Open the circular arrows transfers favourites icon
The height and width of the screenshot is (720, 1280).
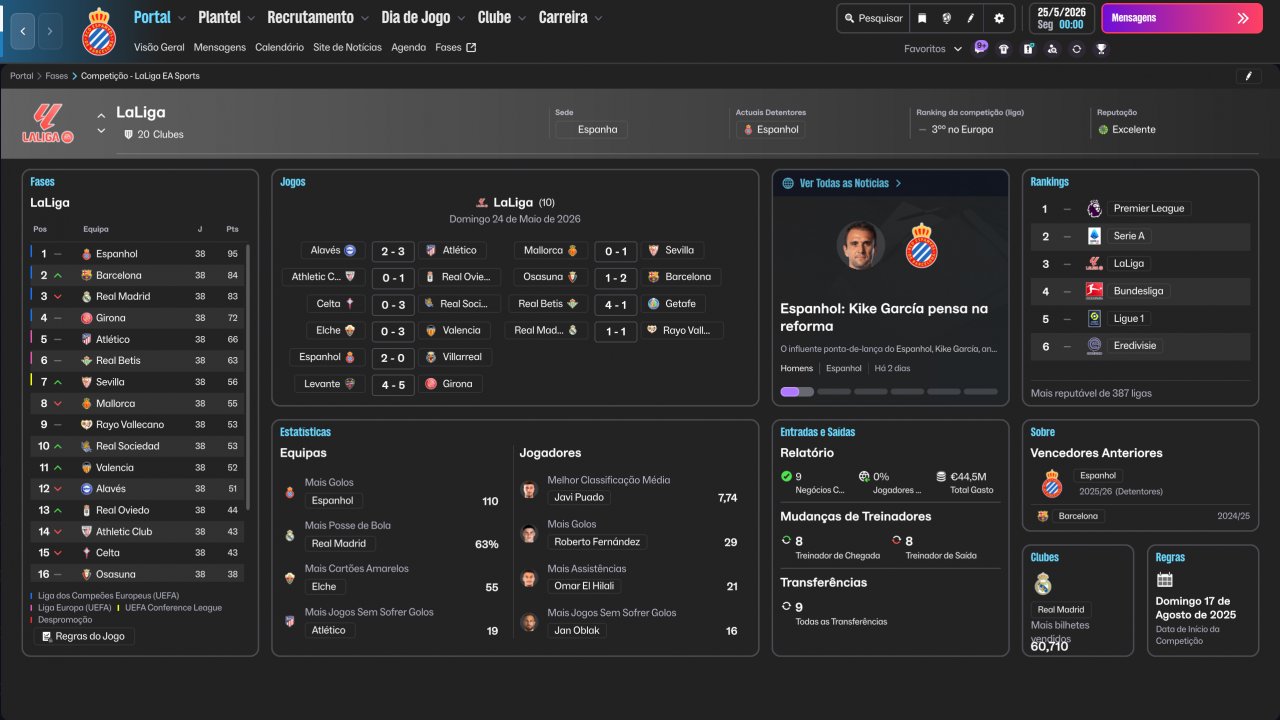[1076, 48]
